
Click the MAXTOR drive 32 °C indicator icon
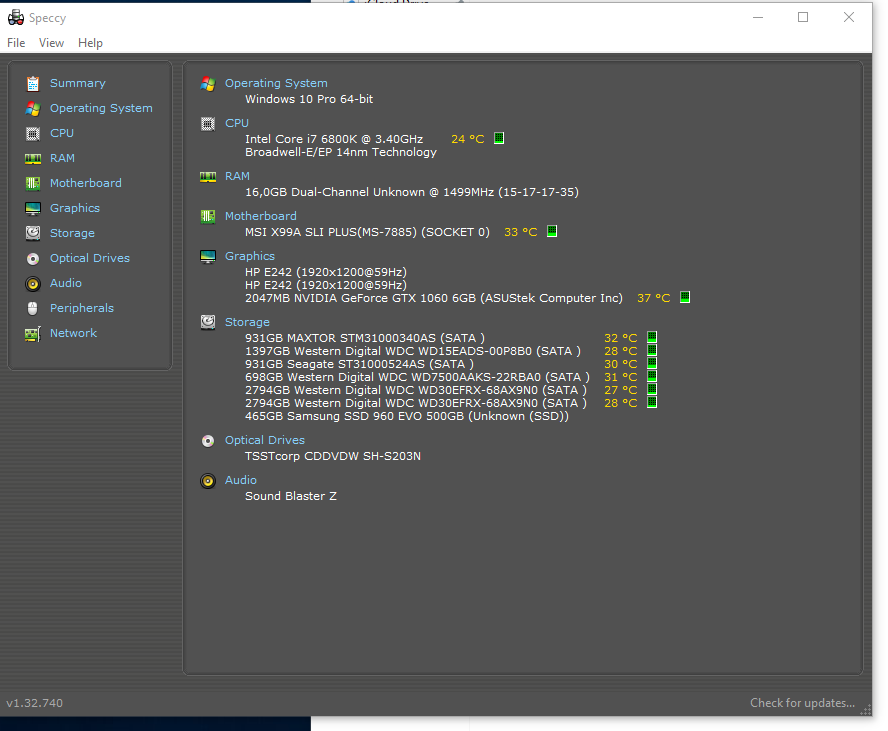[652, 337]
